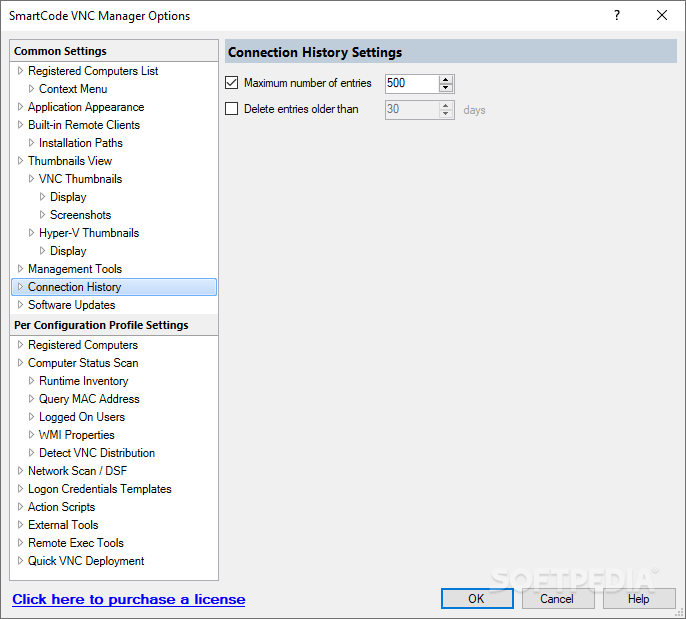Expand the Registered Computers List arrow
Image resolution: width=686 pixels, height=619 pixels.
pos(20,70)
